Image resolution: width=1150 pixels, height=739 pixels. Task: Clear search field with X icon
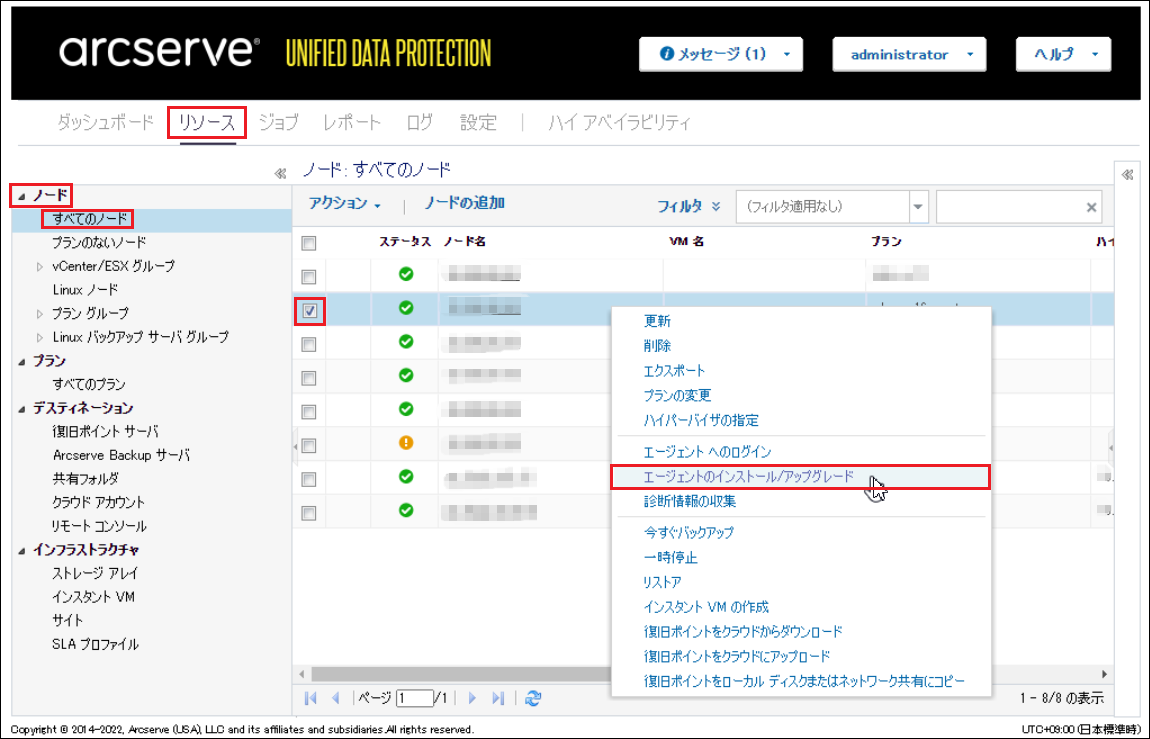1091,207
